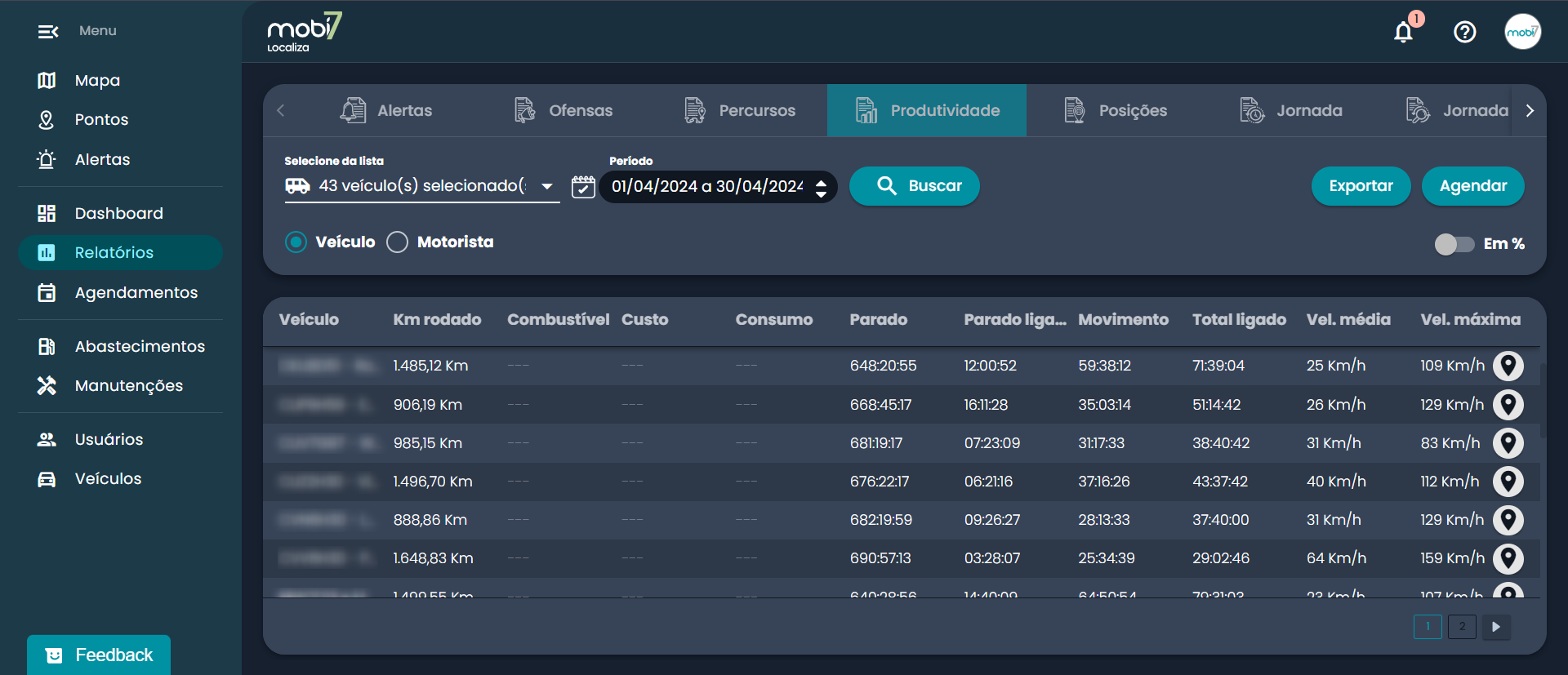The image size is (1568, 675).
Task: Select the Motorista radio button
Action: tap(398, 242)
